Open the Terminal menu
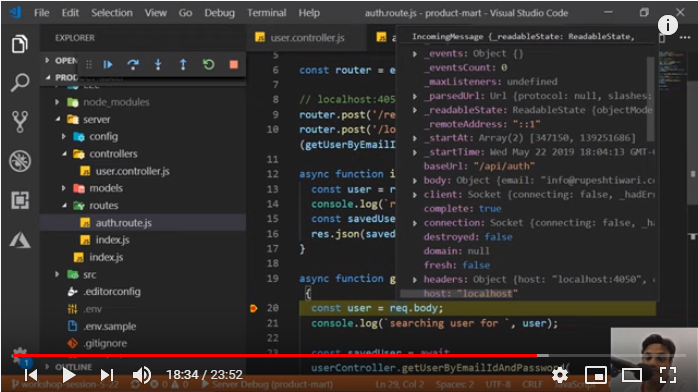This screenshot has width=698, height=392. coord(267,13)
